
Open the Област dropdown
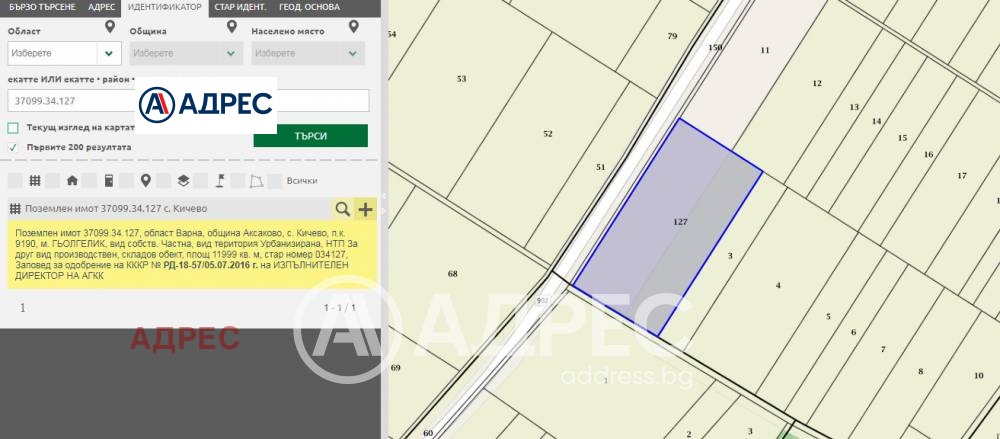pyautogui.click(x=64, y=53)
